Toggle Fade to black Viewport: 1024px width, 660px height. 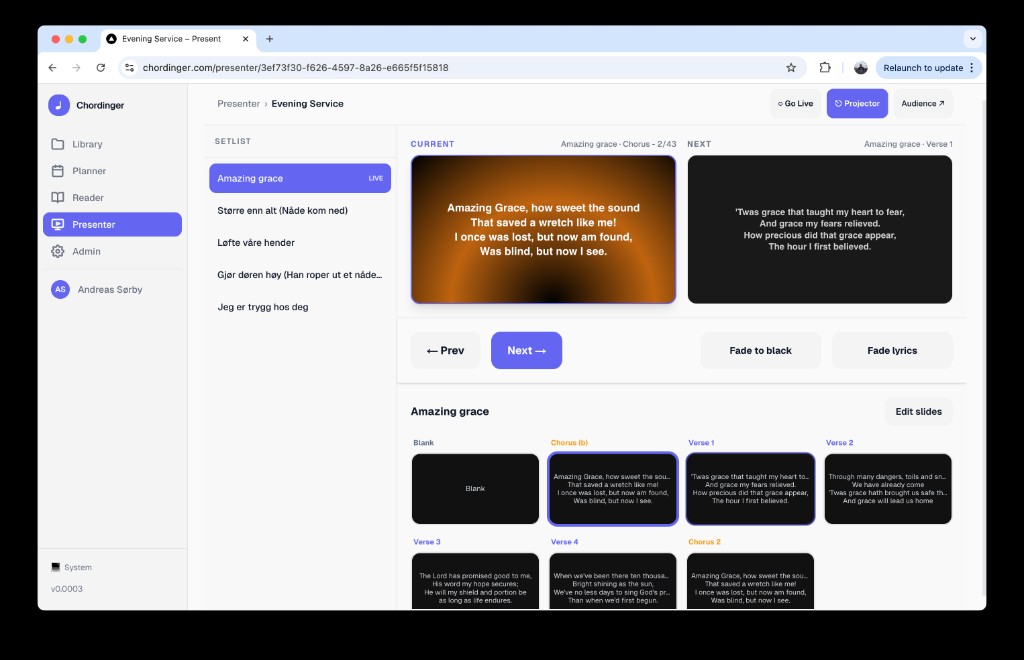(760, 351)
